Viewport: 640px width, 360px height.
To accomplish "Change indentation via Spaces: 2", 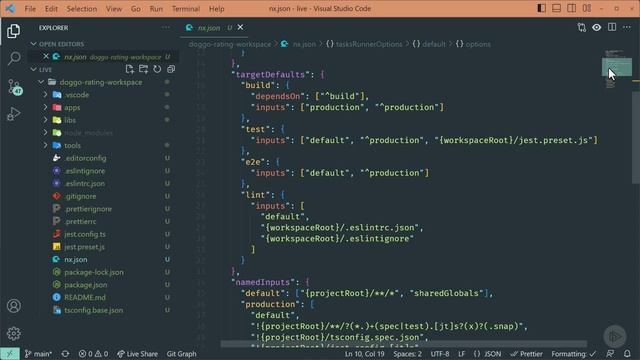I will [408, 354].
